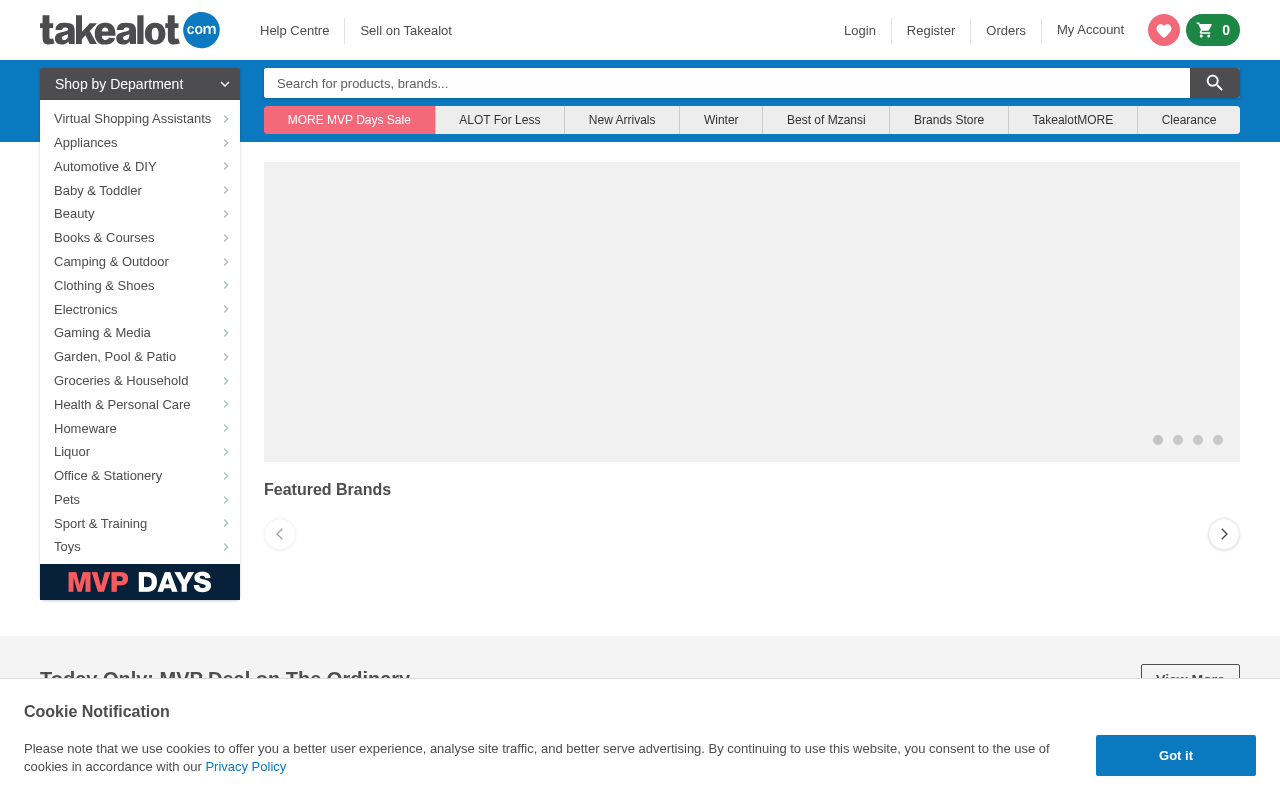Go to previous Featured Brands slide

pos(280,534)
